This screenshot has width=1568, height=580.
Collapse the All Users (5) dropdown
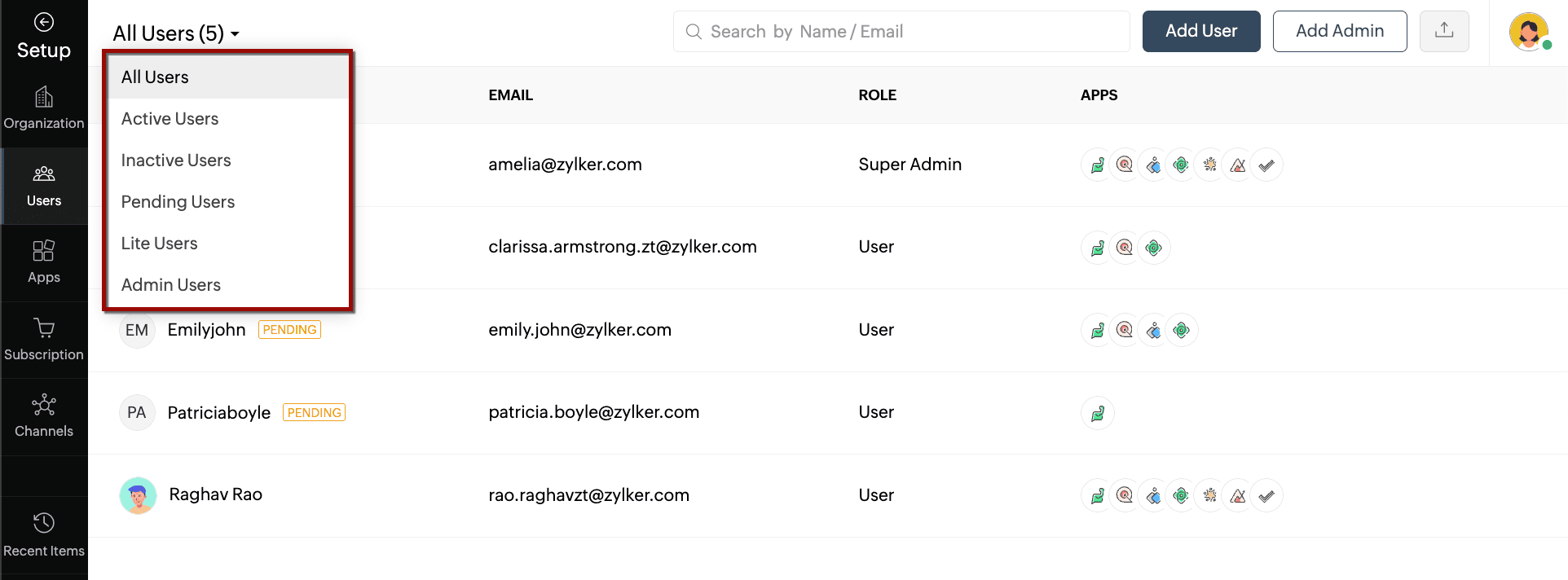175,33
